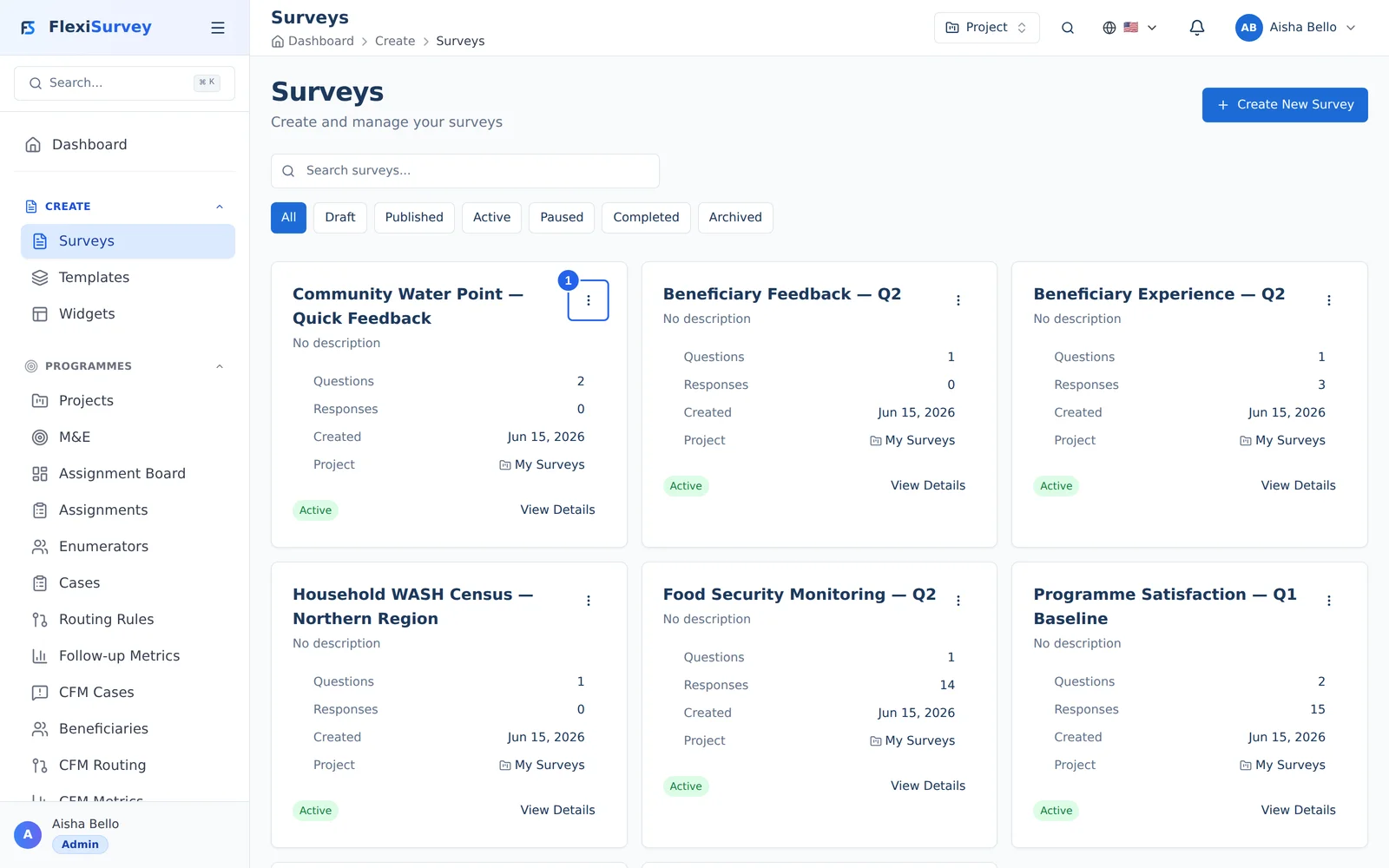Viewport: 1389px width, 868px height.
Task: Open Surveys in sidebar
Action: point(128,241)
